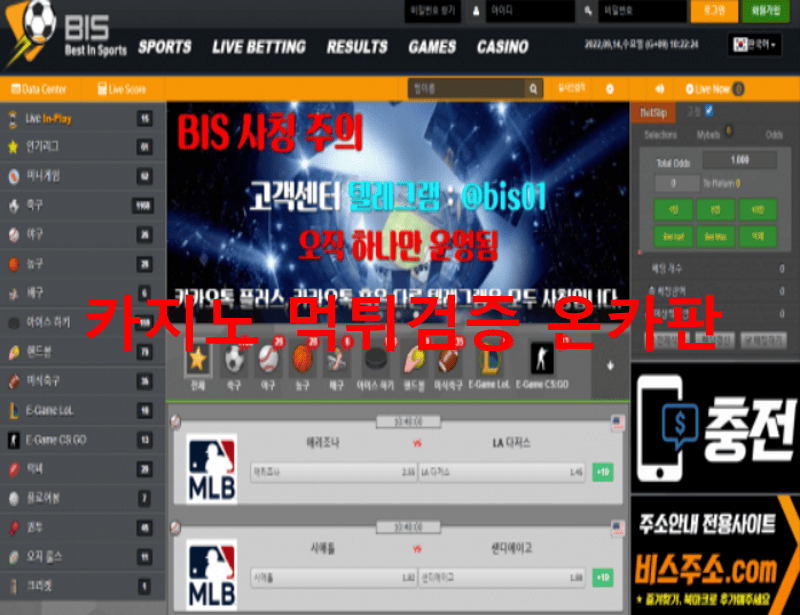Expand +19 markets for 애리조나 match

pyautogui.click(x=603, y=472)
